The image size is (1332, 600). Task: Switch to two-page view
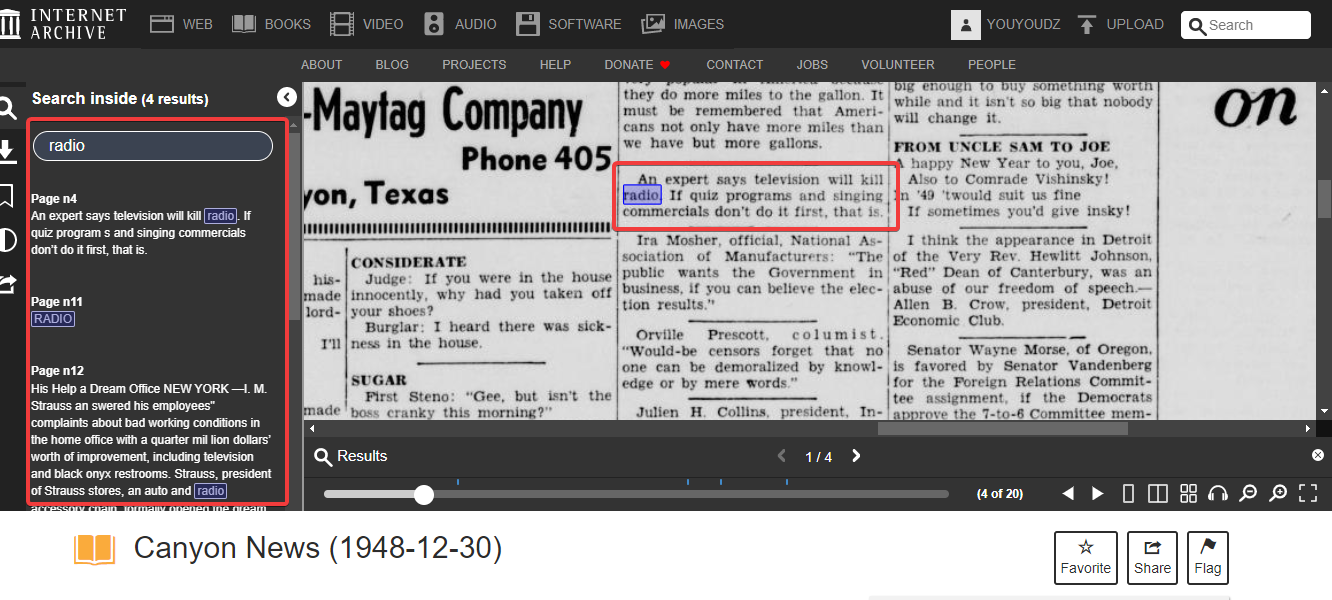(x=1158, y=493)
